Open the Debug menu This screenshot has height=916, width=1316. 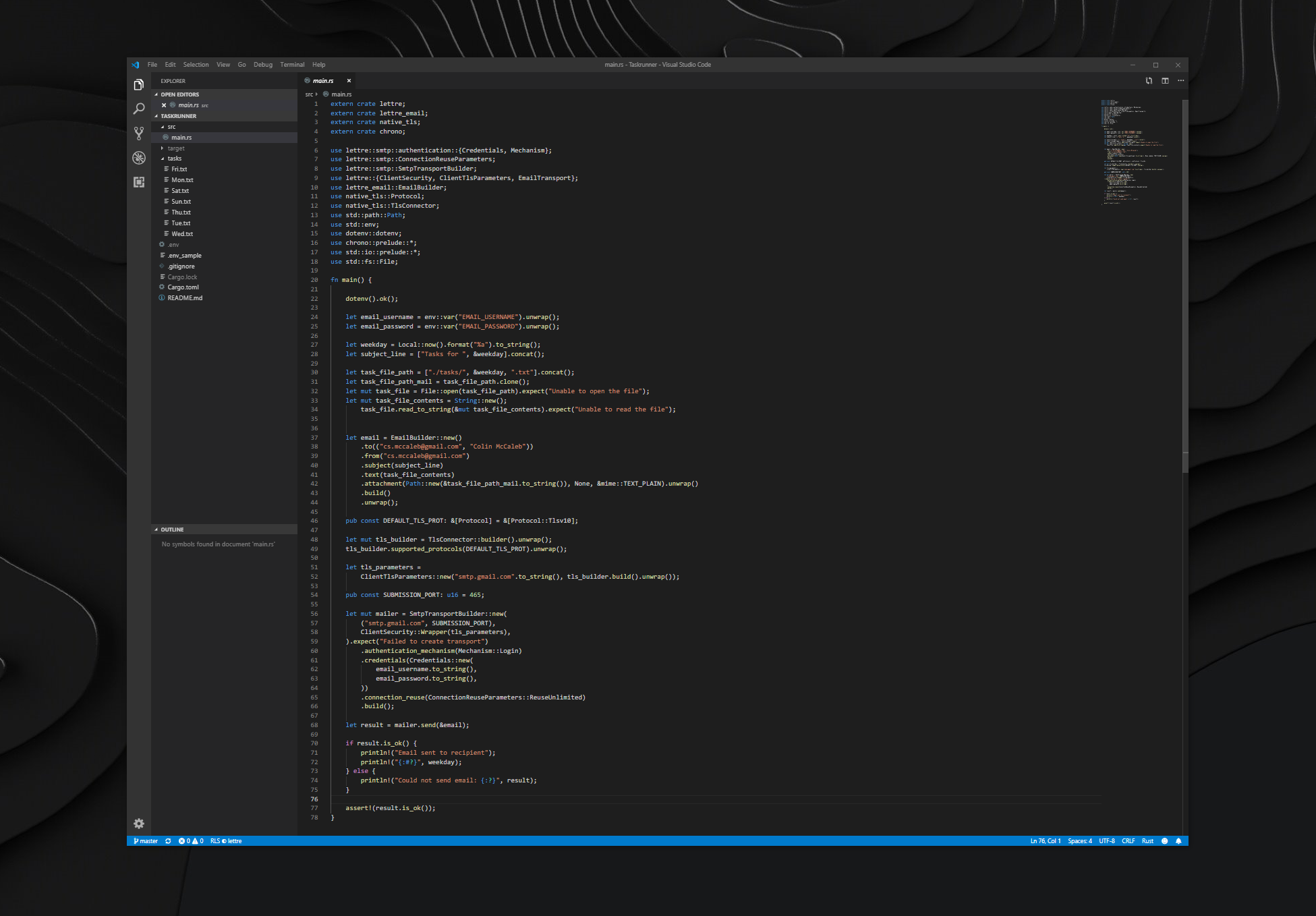pyautogui.click(x=263, y=65)
